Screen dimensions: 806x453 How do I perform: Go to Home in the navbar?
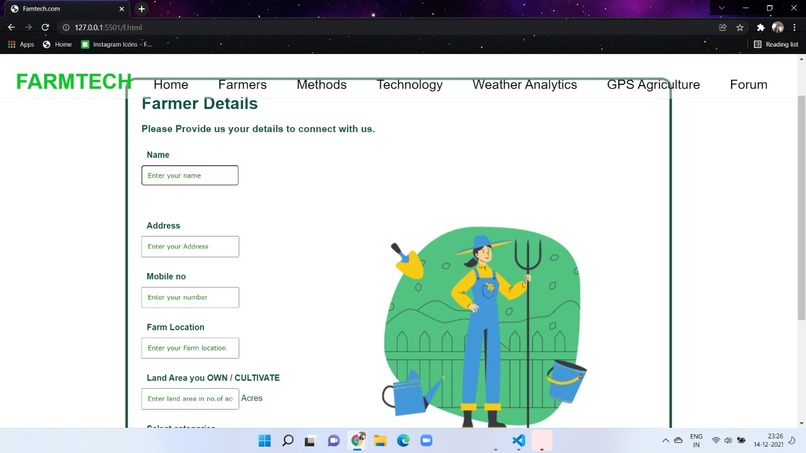(171, 84)
